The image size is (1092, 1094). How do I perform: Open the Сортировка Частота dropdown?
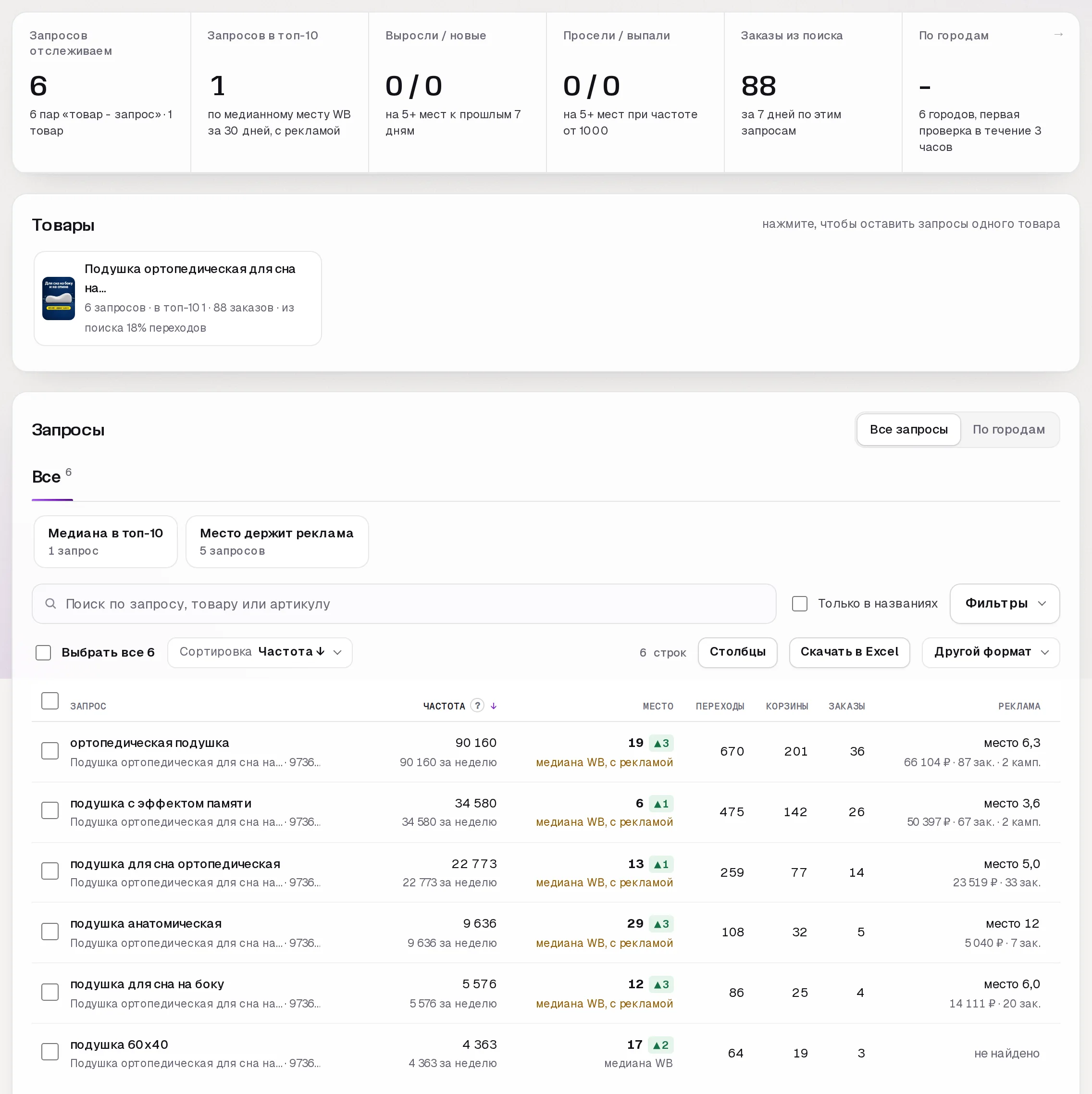(260, 652)
